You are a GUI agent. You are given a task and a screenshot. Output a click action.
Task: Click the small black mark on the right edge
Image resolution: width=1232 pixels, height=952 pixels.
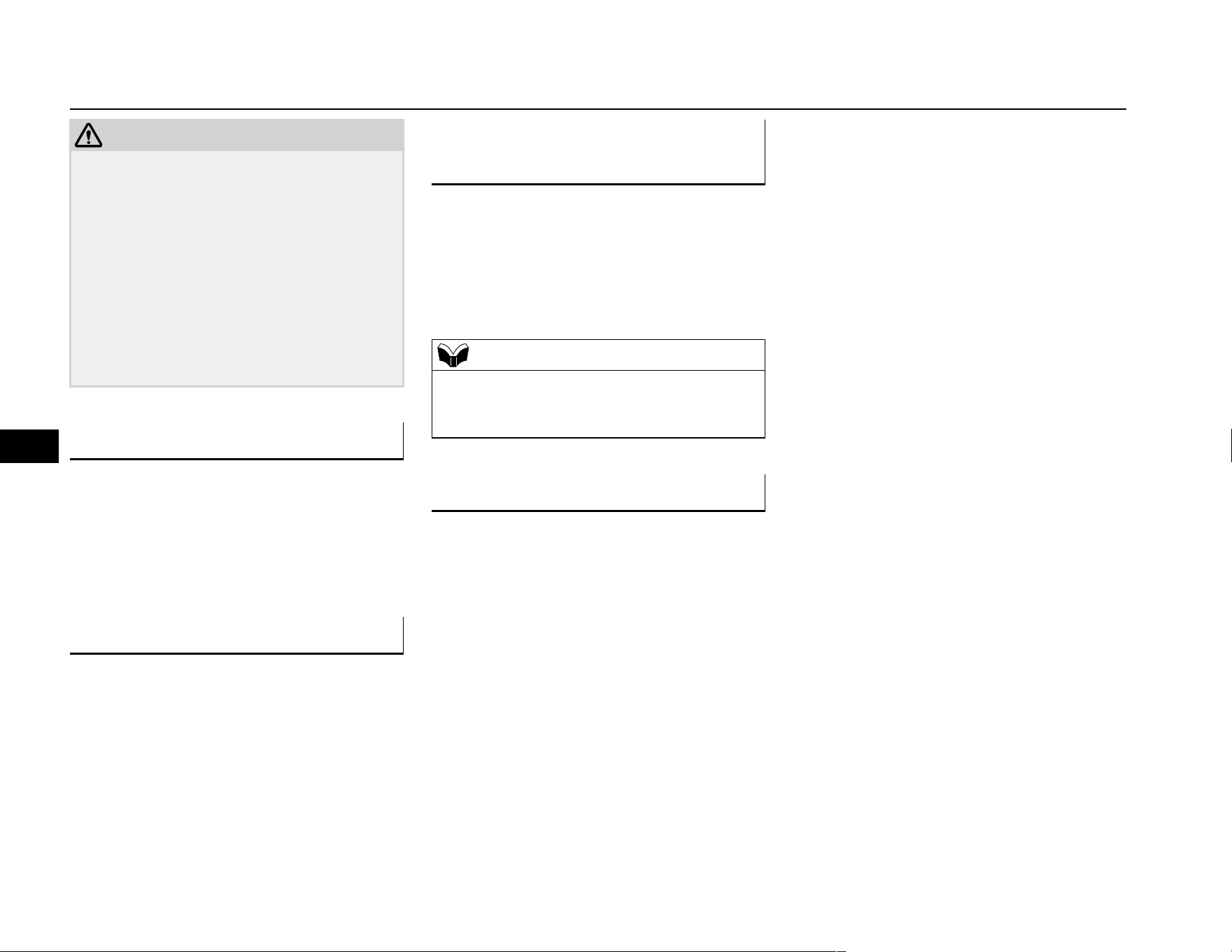coord(1230,446)
